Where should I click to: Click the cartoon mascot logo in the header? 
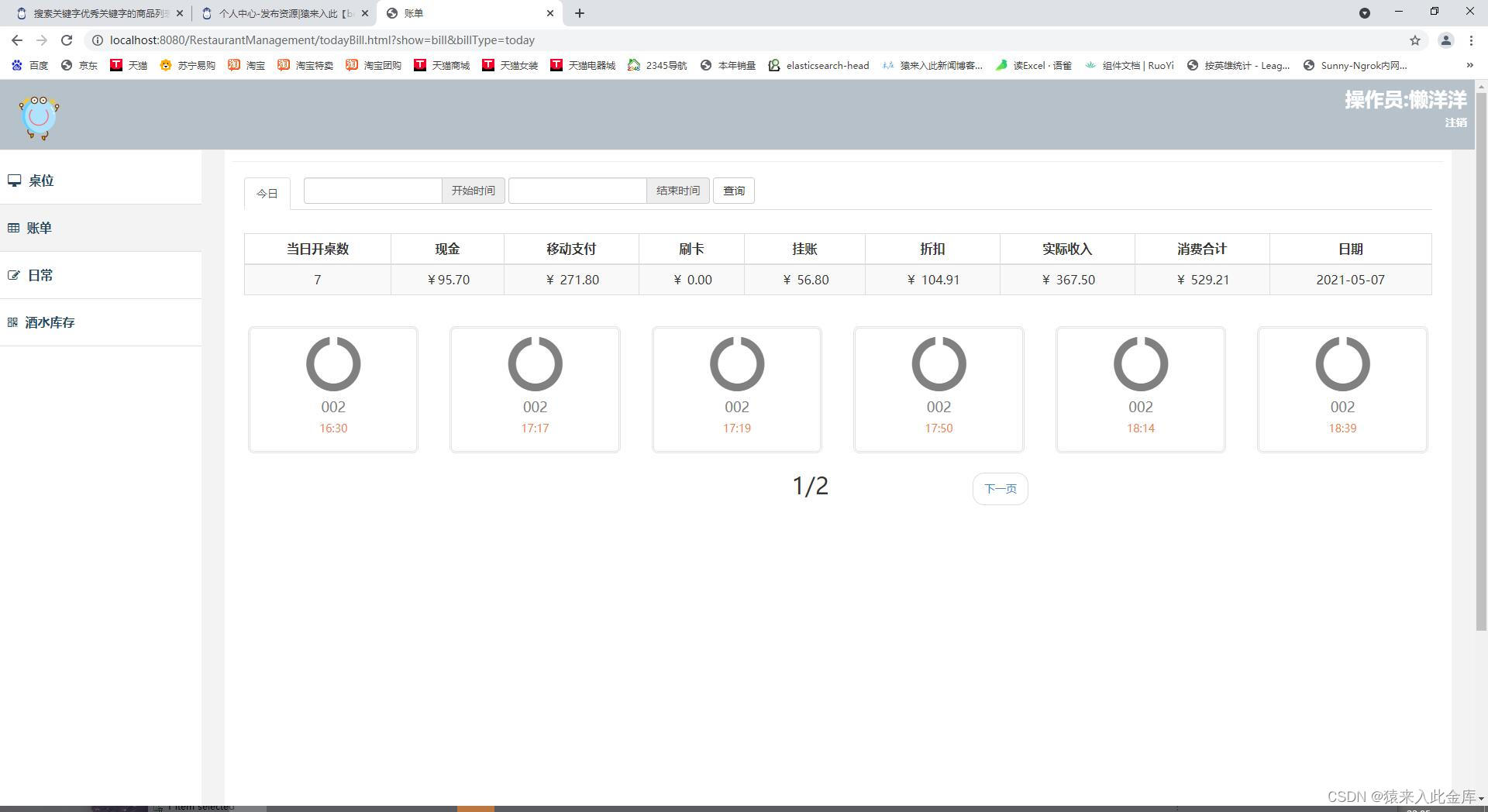point(39,117)
